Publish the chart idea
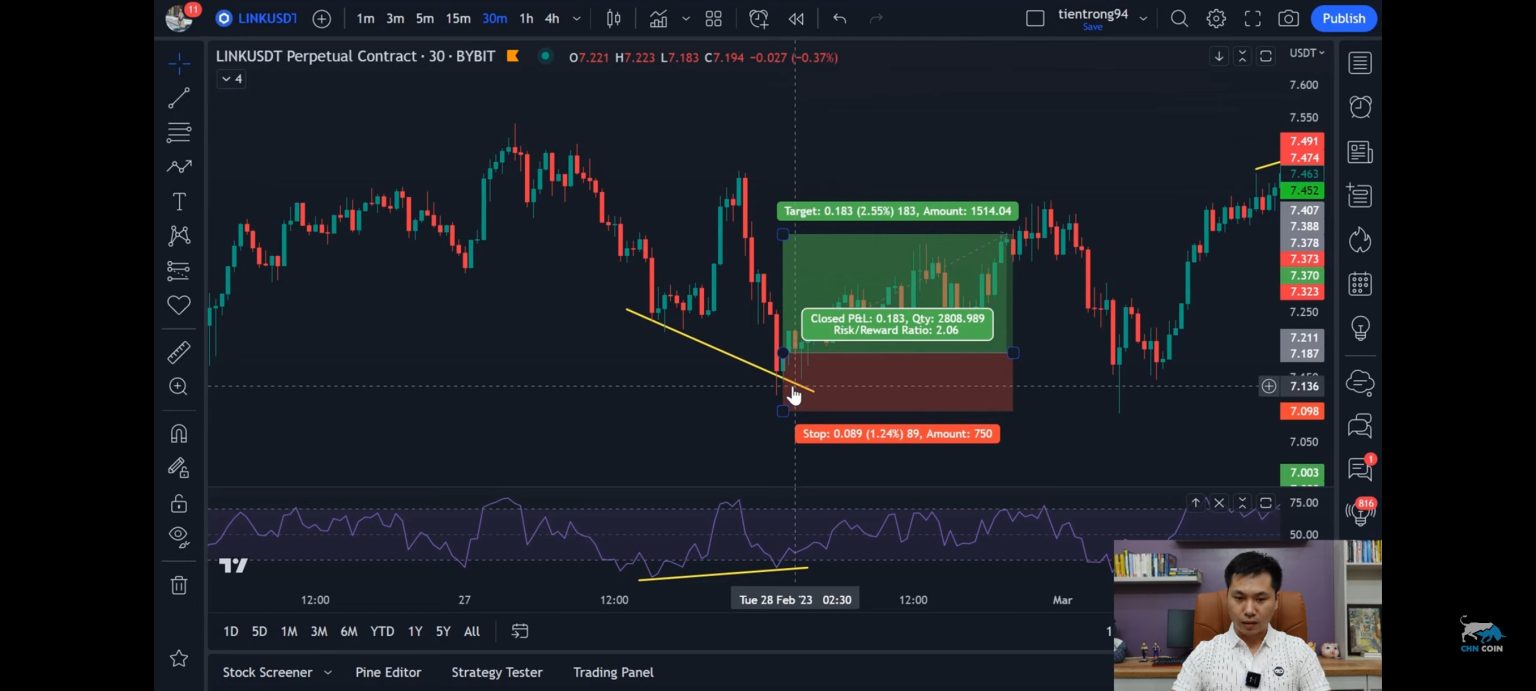Screen dimensions: 1536x691 (x=1344, y=18)
